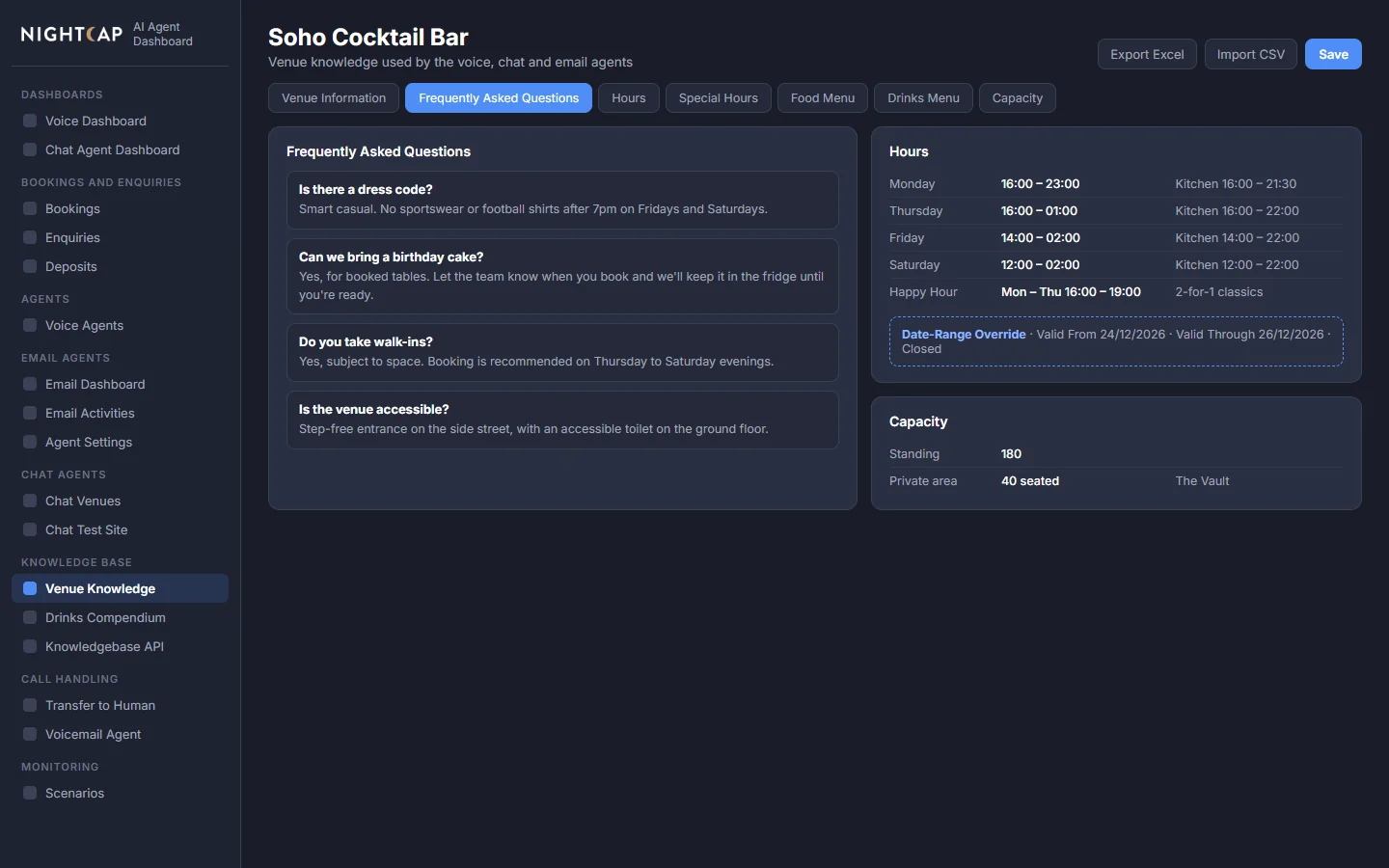Click the "2-for-1 classics" note
This screenshot has width=1389, height=868.
pos(1219,292)
